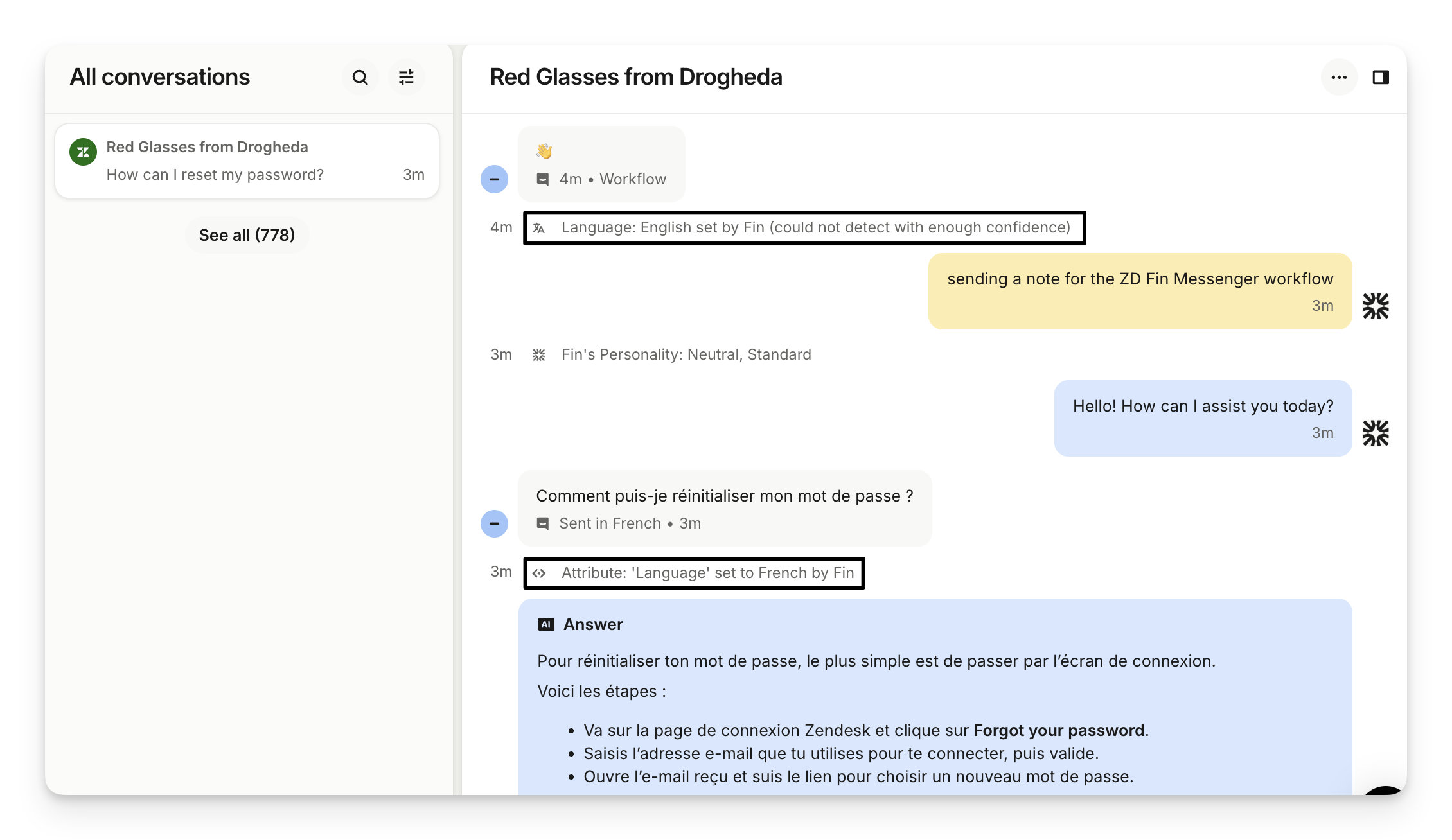Toggle the right side panel icon
This screenshot has width=1452, height=840.
point(1381,78)
